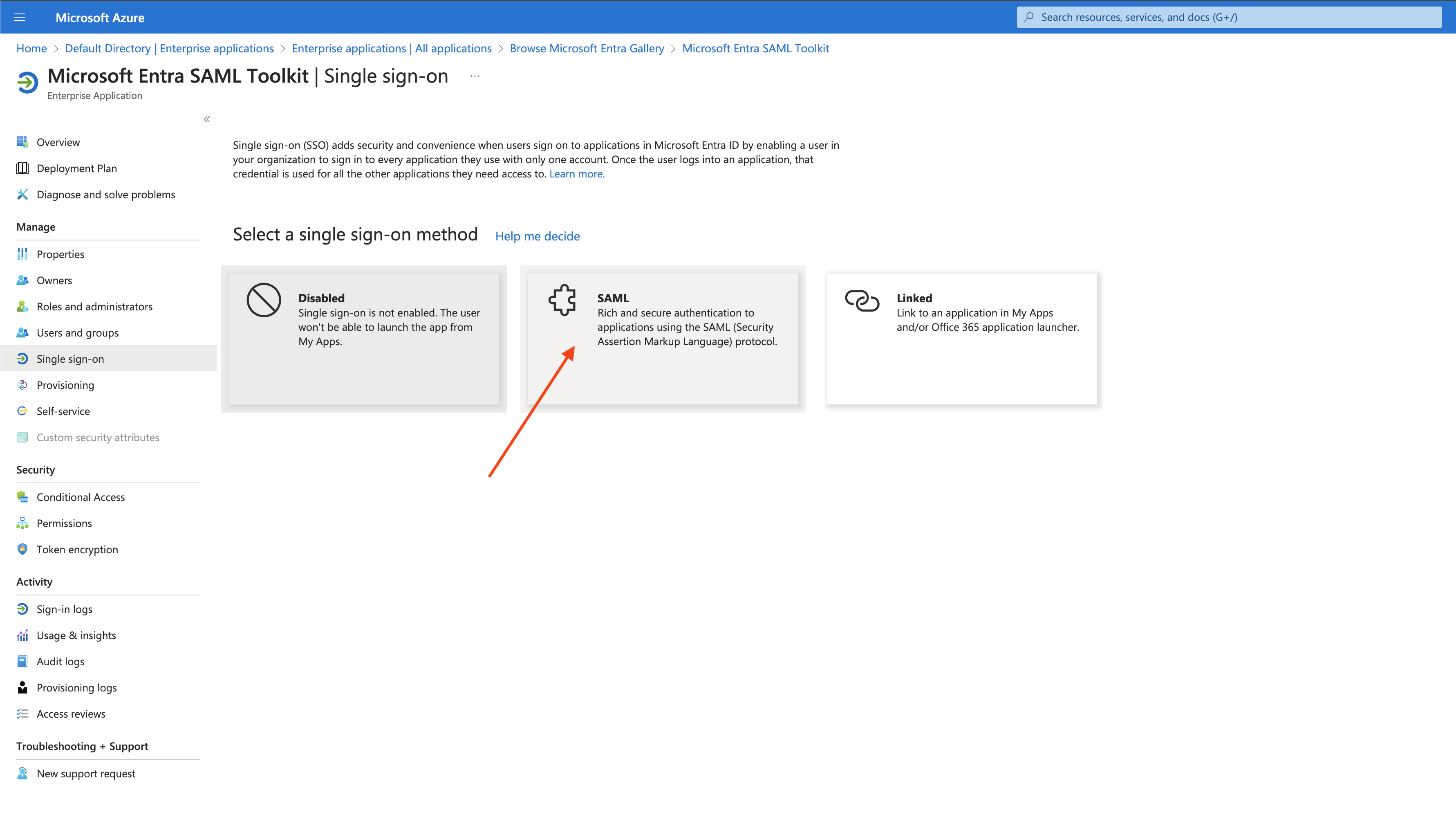
Task: Click the Help me decide link
Action: pos(537,236)
